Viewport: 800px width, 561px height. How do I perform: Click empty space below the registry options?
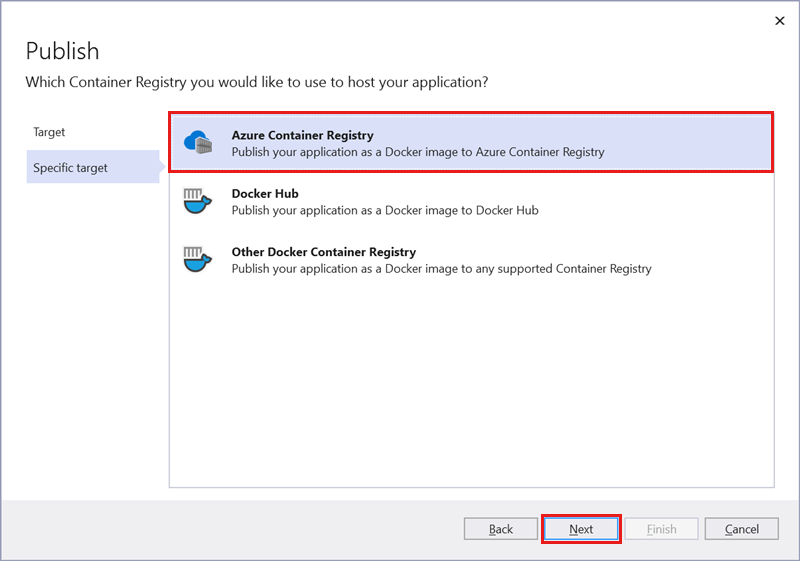pyautogui.click(x=470, y=390)
